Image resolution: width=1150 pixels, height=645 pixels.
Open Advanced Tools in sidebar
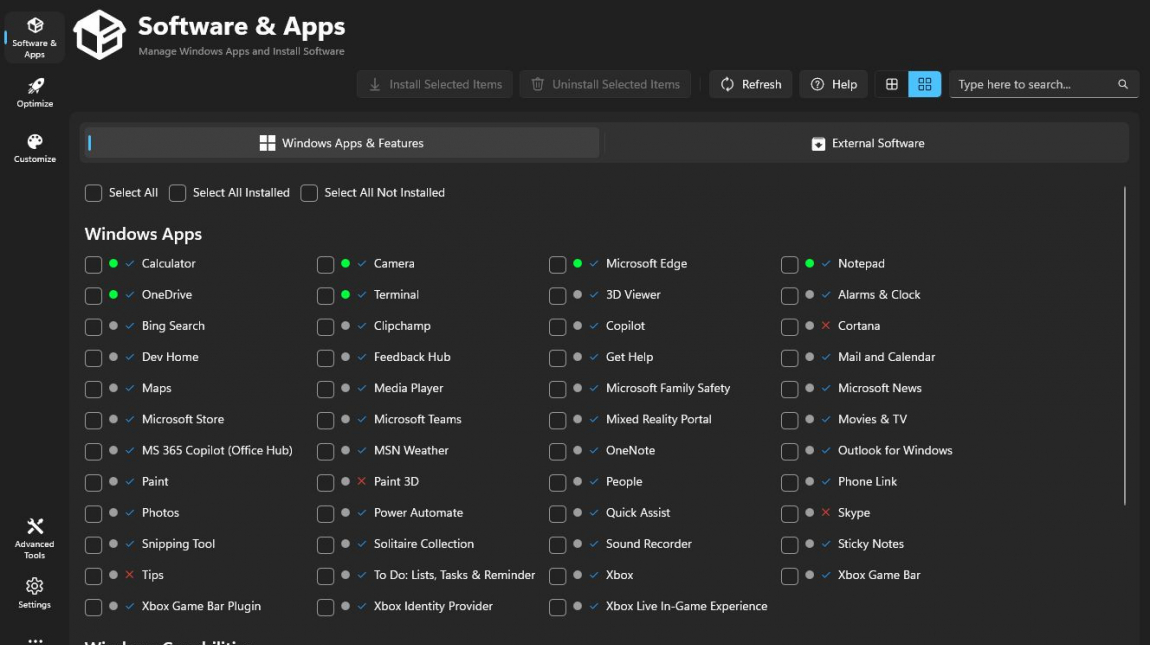[x=34, y=538]
